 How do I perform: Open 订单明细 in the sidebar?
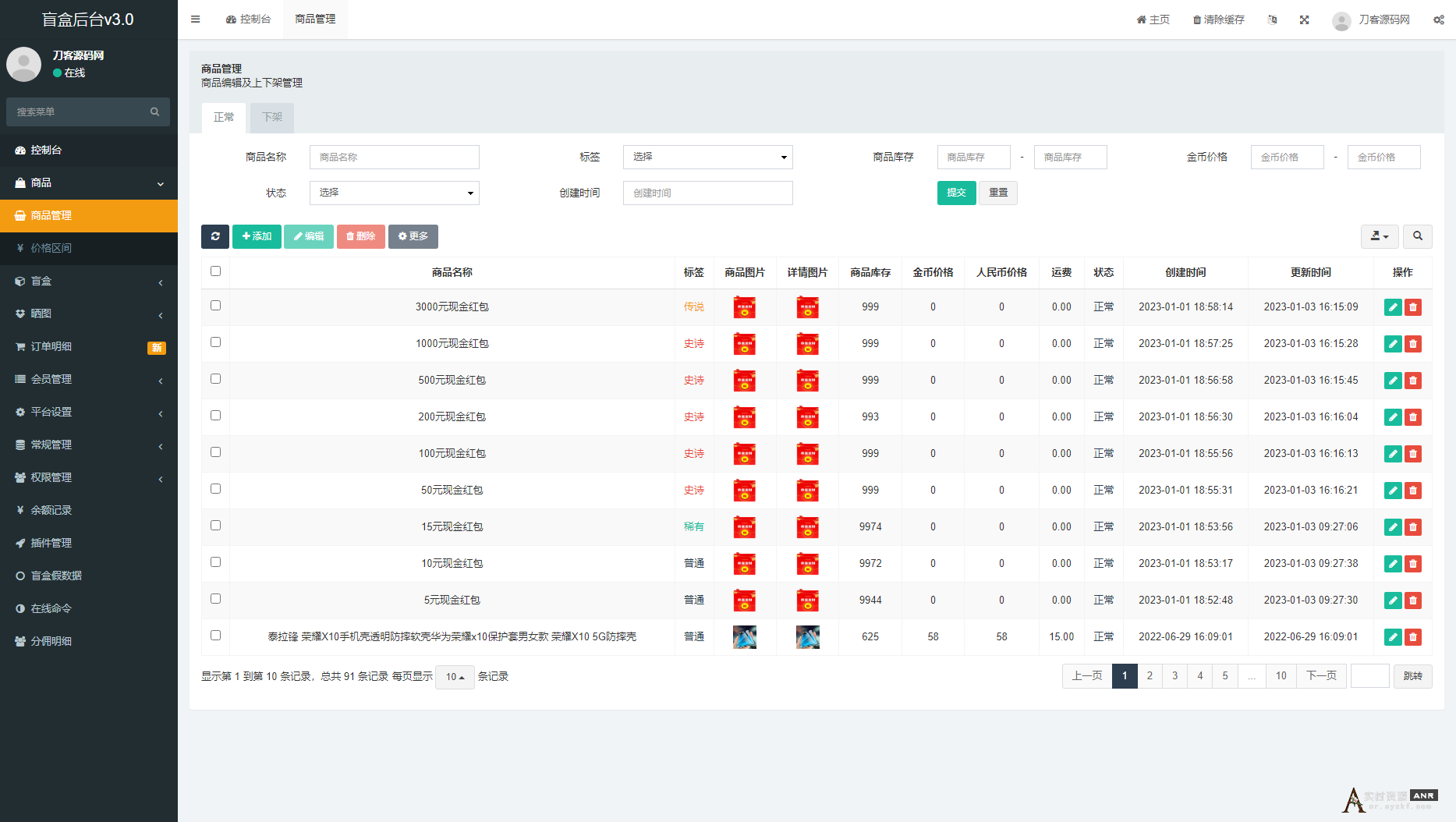click(89, 346)
